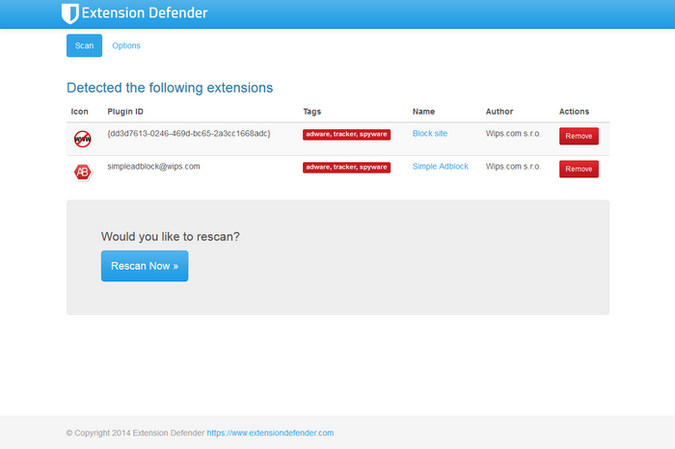The image size is (675, 449).
Task: Remove the Simple Adblock extension
Action: click(x=579, y=169)
